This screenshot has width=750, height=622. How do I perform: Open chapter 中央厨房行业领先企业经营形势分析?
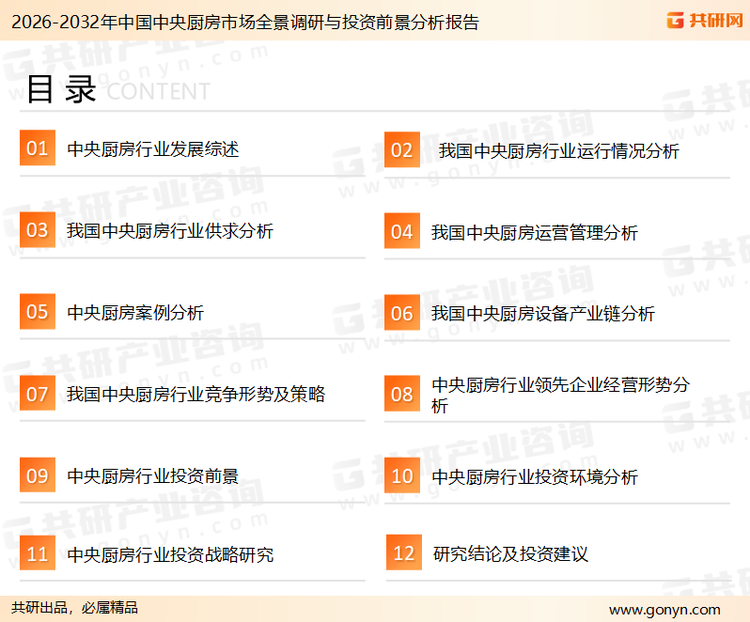(x=561, y=395)
